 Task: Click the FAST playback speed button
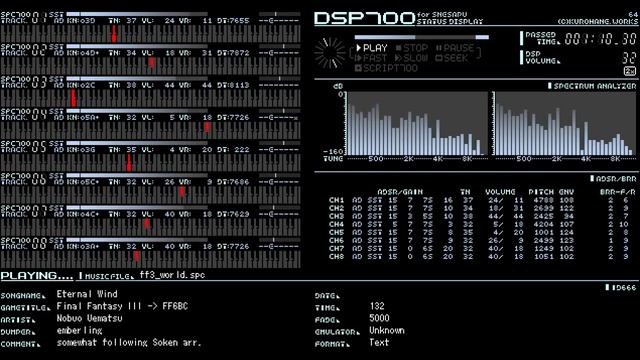(x=372, y=58)
